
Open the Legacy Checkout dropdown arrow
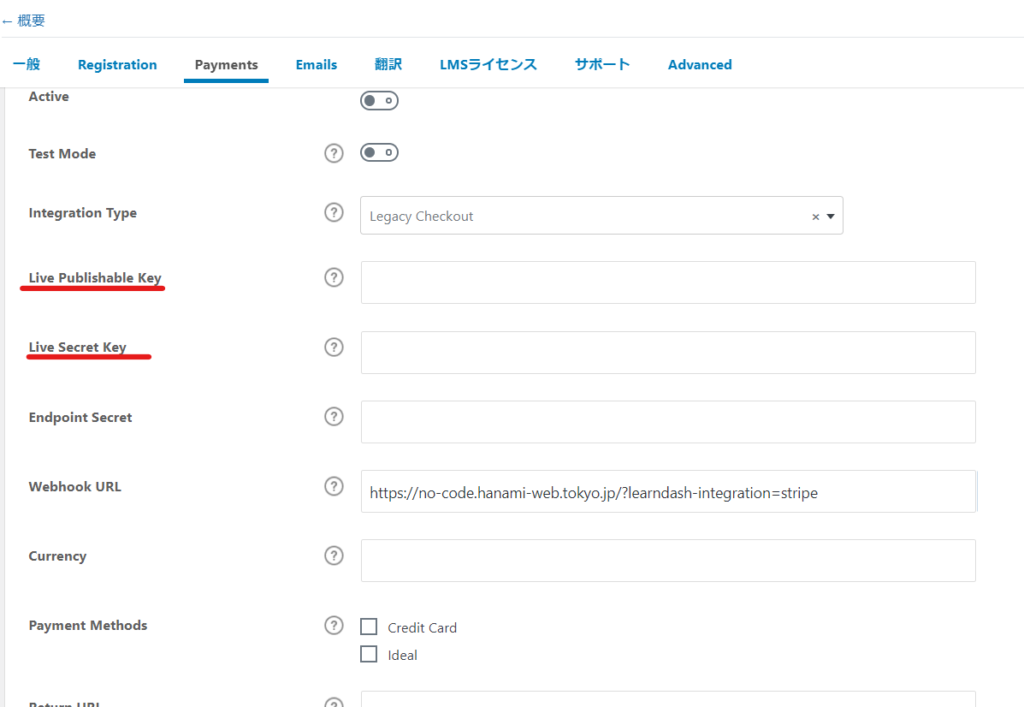[831, 216]
